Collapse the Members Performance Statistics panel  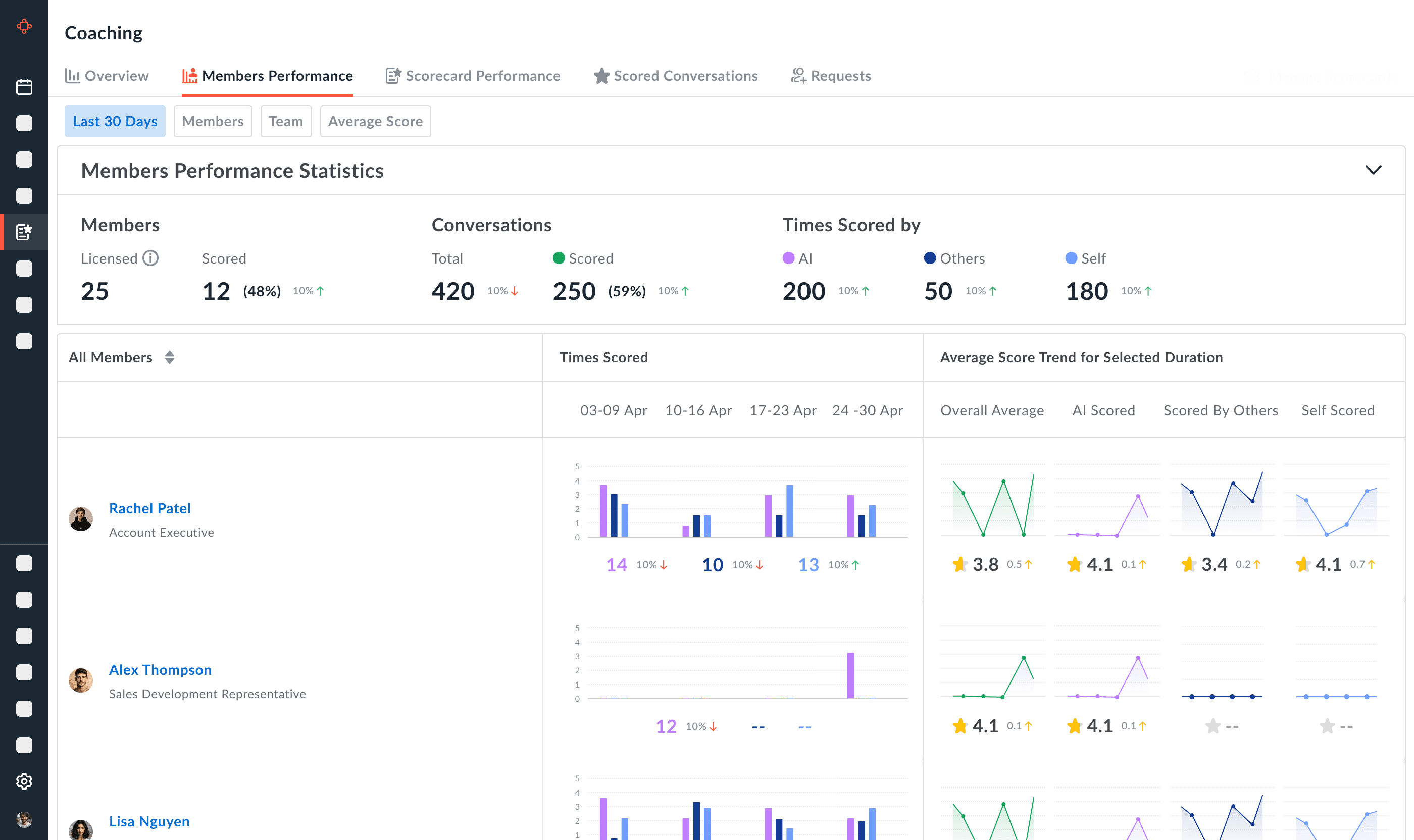[1373, 170]
